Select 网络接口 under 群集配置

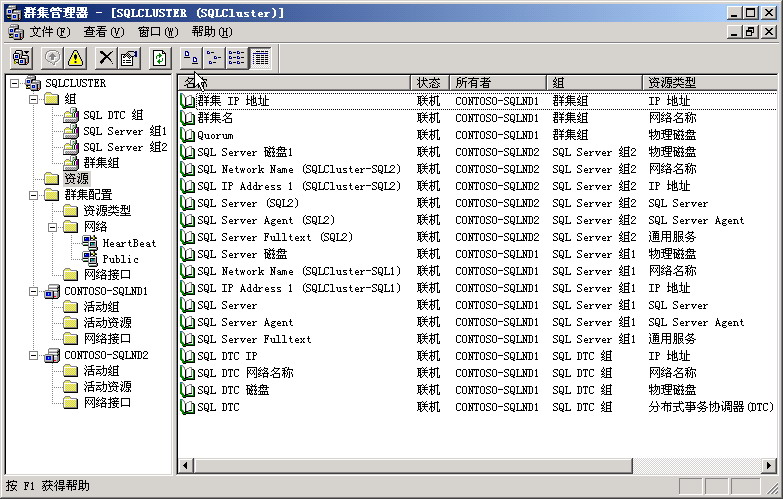pyautogui.click(x=107, y=275)
